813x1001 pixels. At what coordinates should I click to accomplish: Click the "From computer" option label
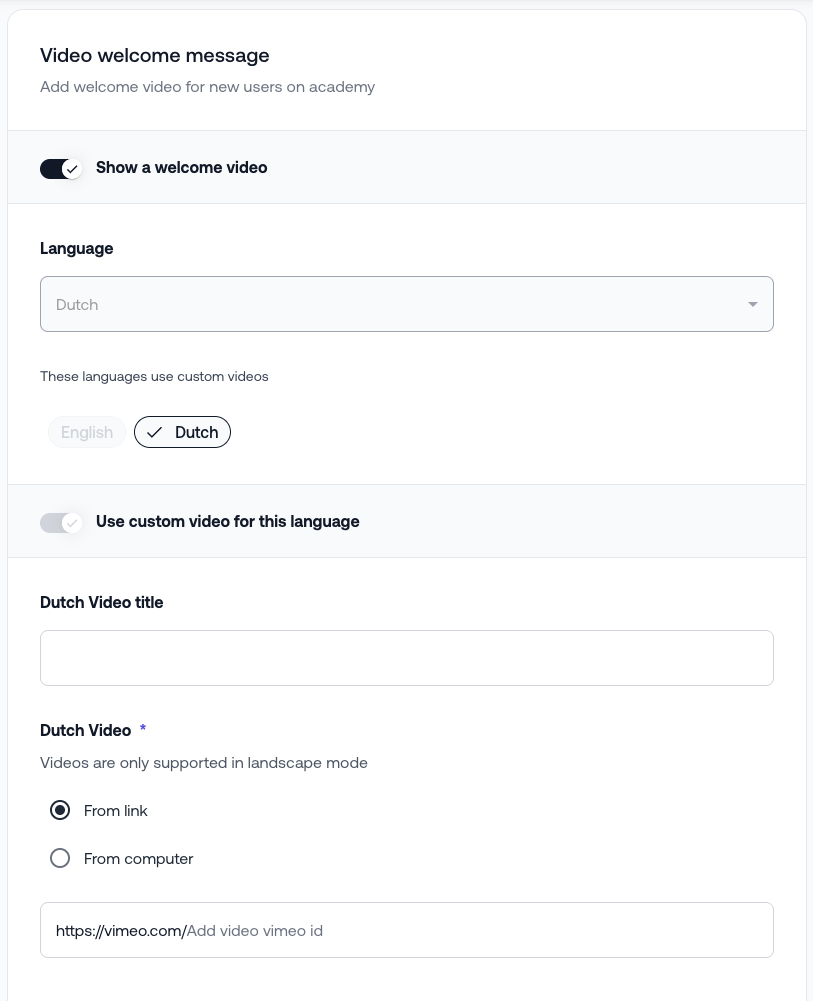click(138, 858)
